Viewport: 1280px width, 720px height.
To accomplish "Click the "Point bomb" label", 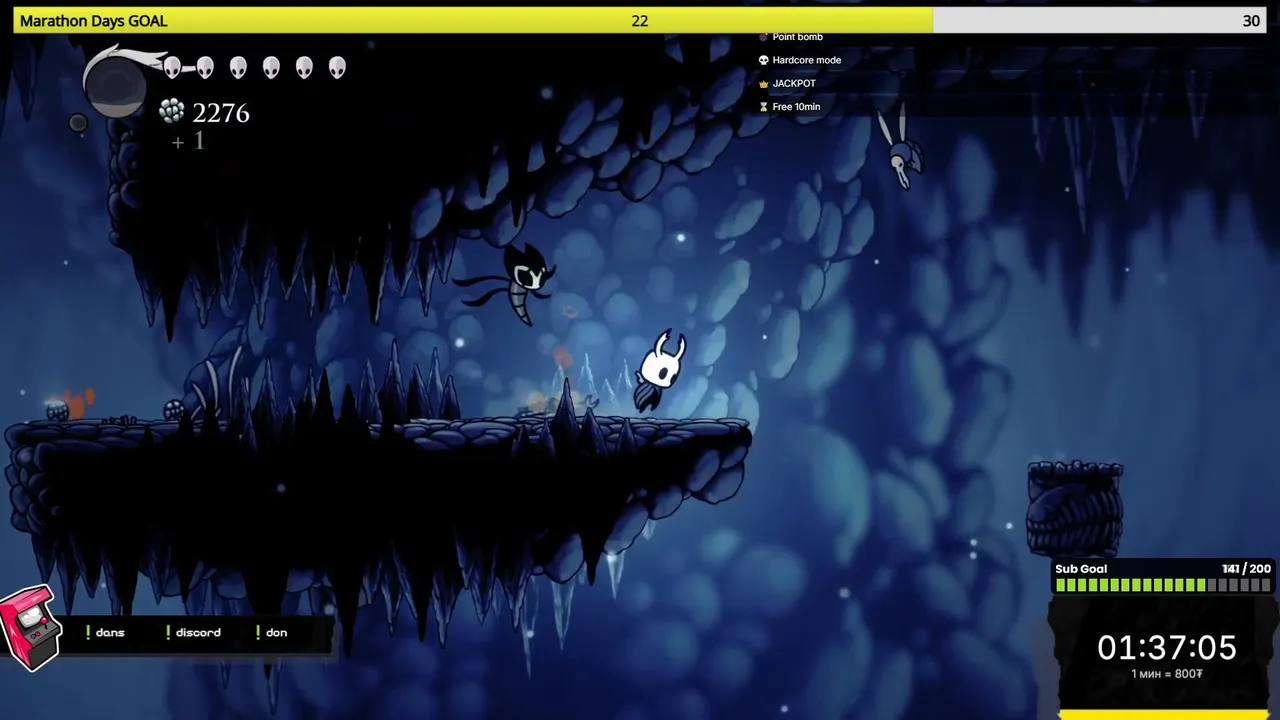I will (x=798, y=37).
